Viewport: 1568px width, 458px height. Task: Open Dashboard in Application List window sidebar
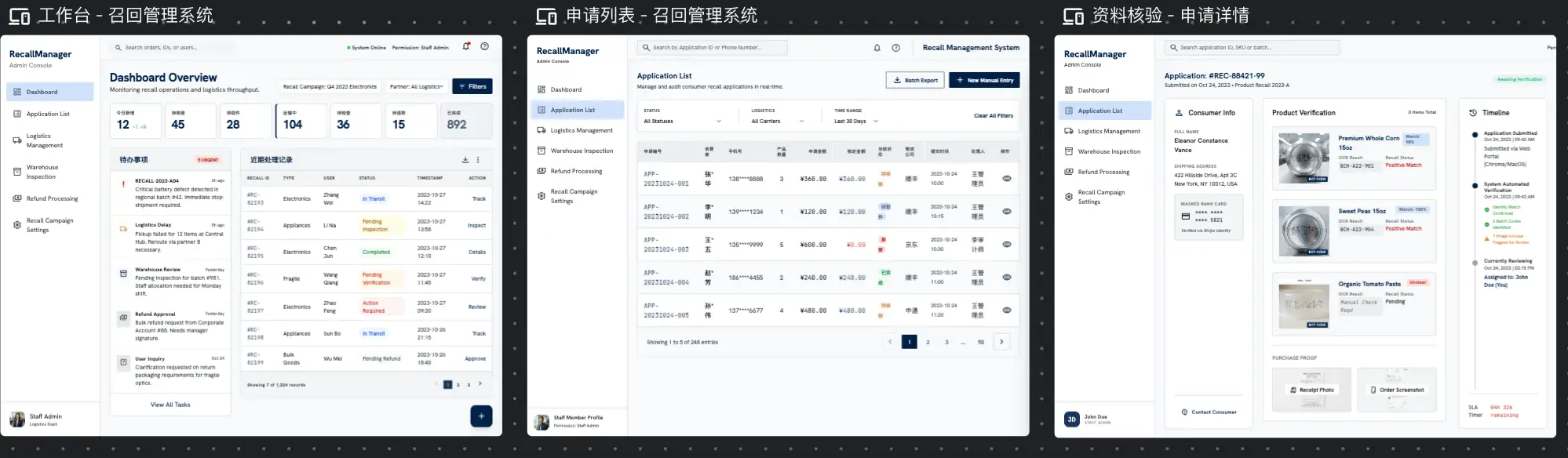coord(577,89)
